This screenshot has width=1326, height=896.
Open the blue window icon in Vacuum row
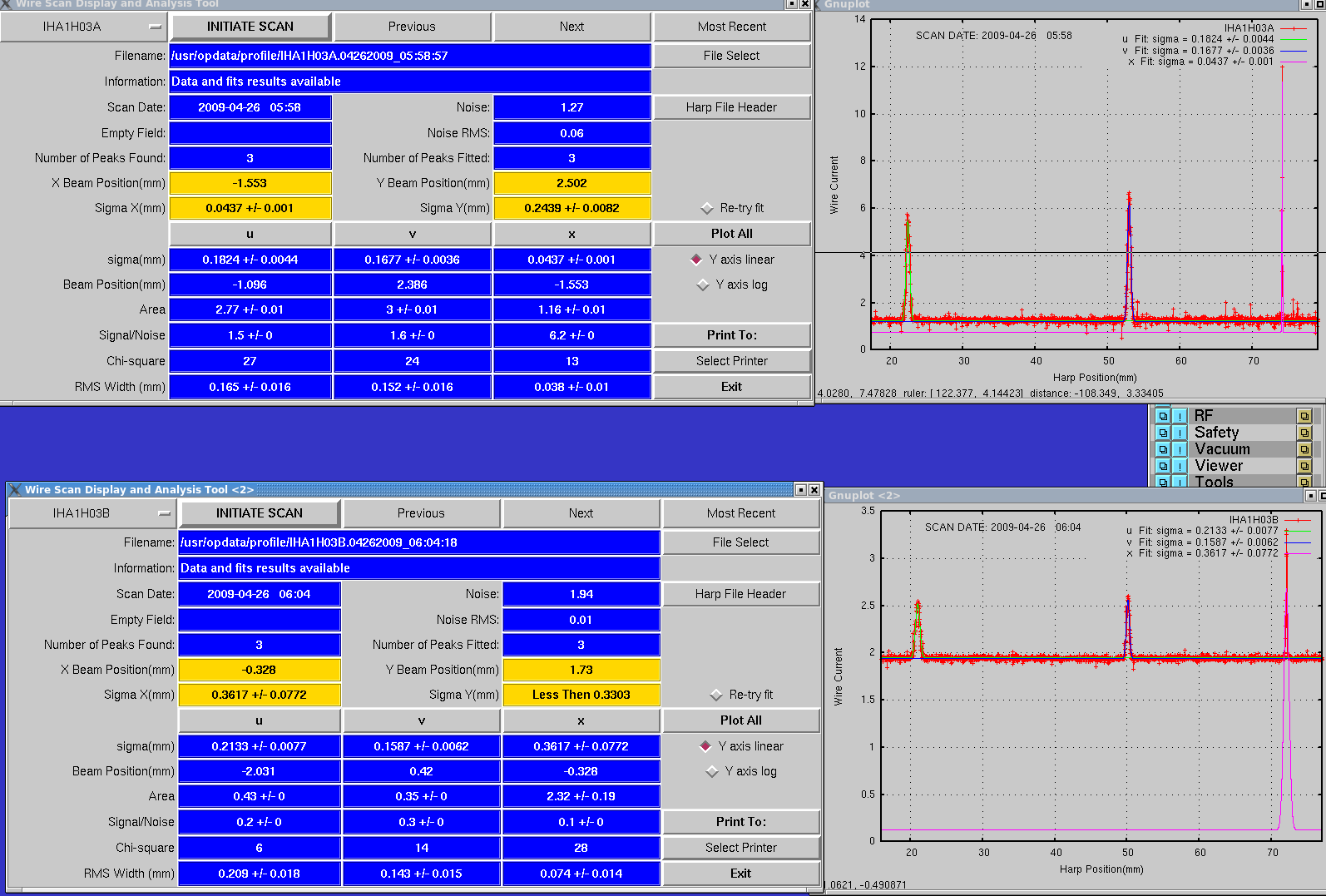click(x=1163, y=449)
